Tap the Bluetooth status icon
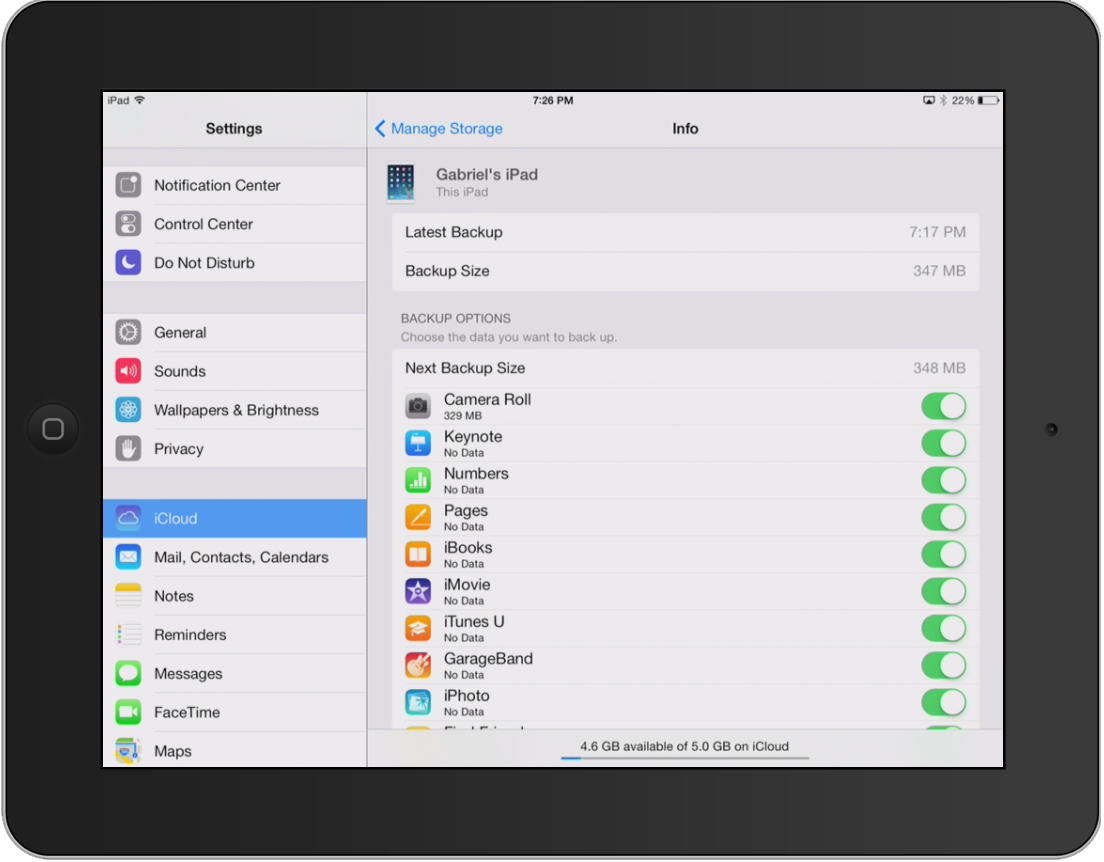Viewport: 1104px width, 862px height. (x=943, y=101)
